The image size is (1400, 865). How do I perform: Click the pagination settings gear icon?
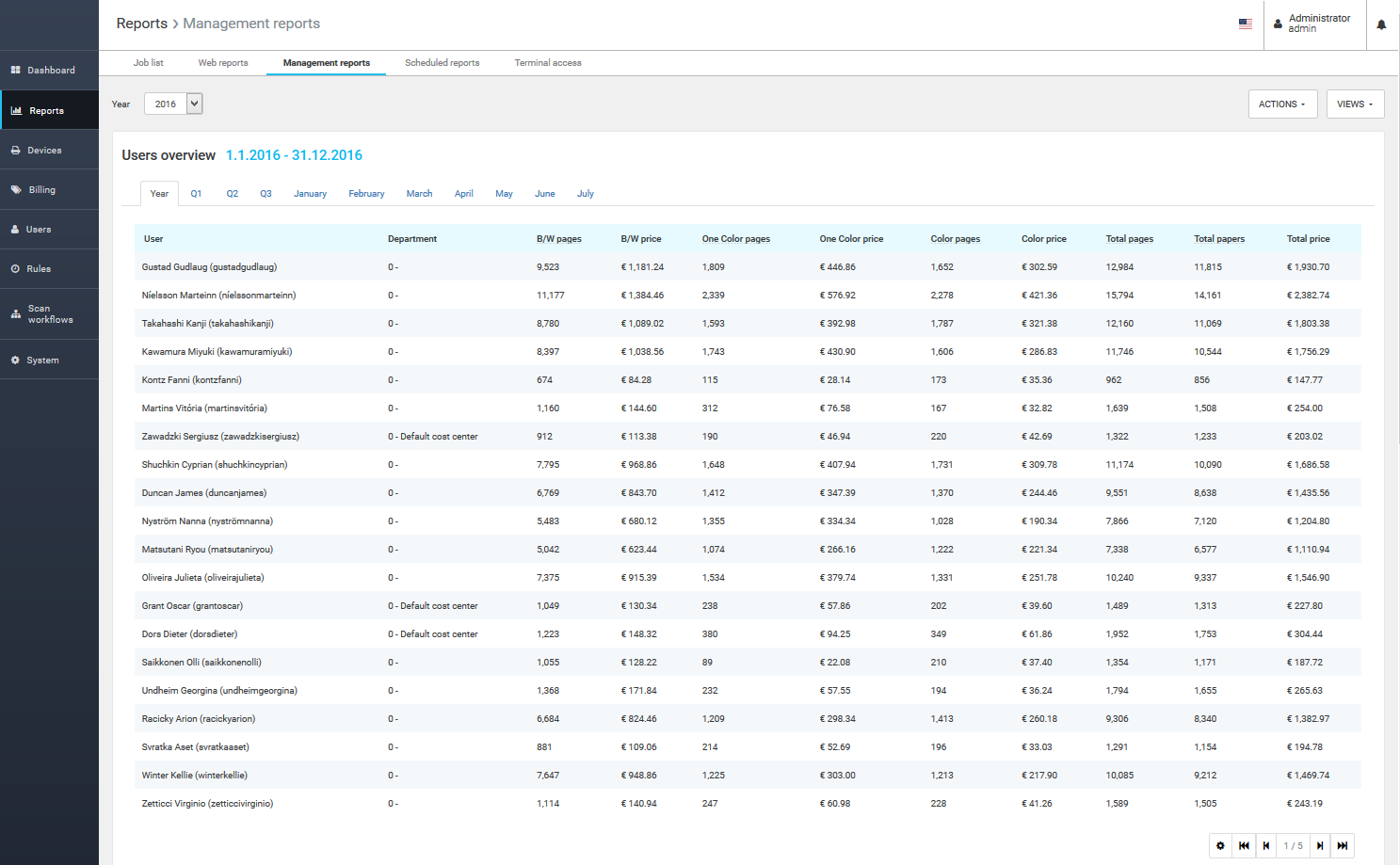click(x=1220, y=845)
